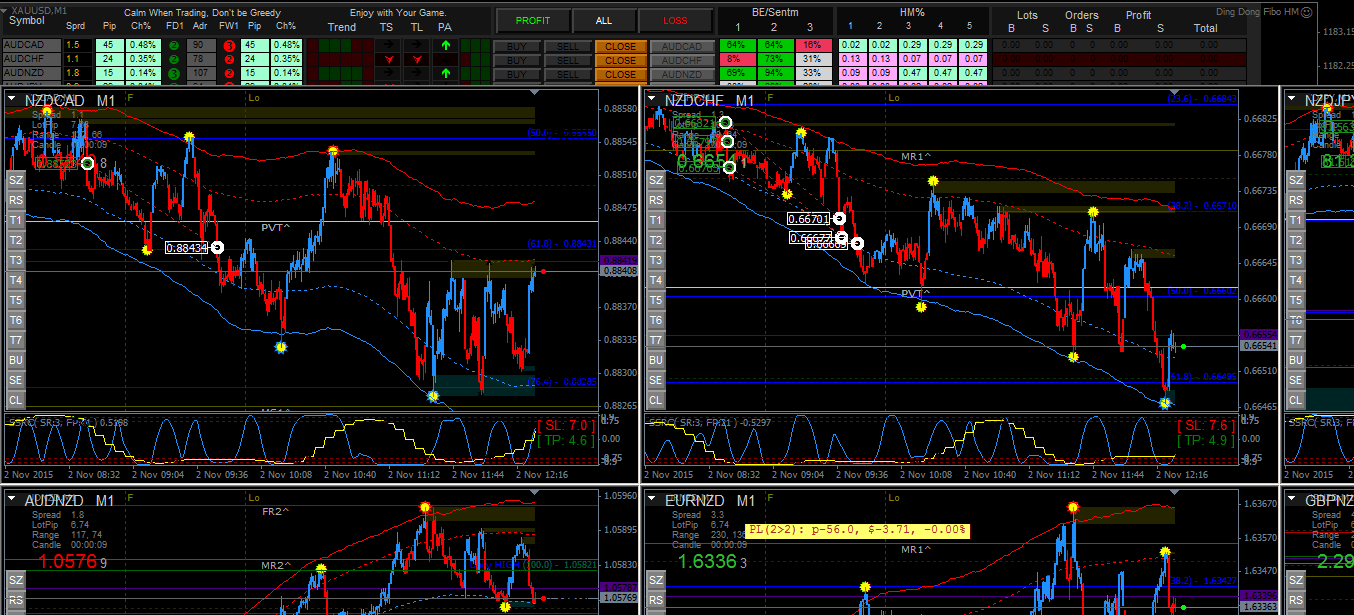Click BU button on NZDCAD chart
The width and height of the screenshot is (1354, 615).
15,360
